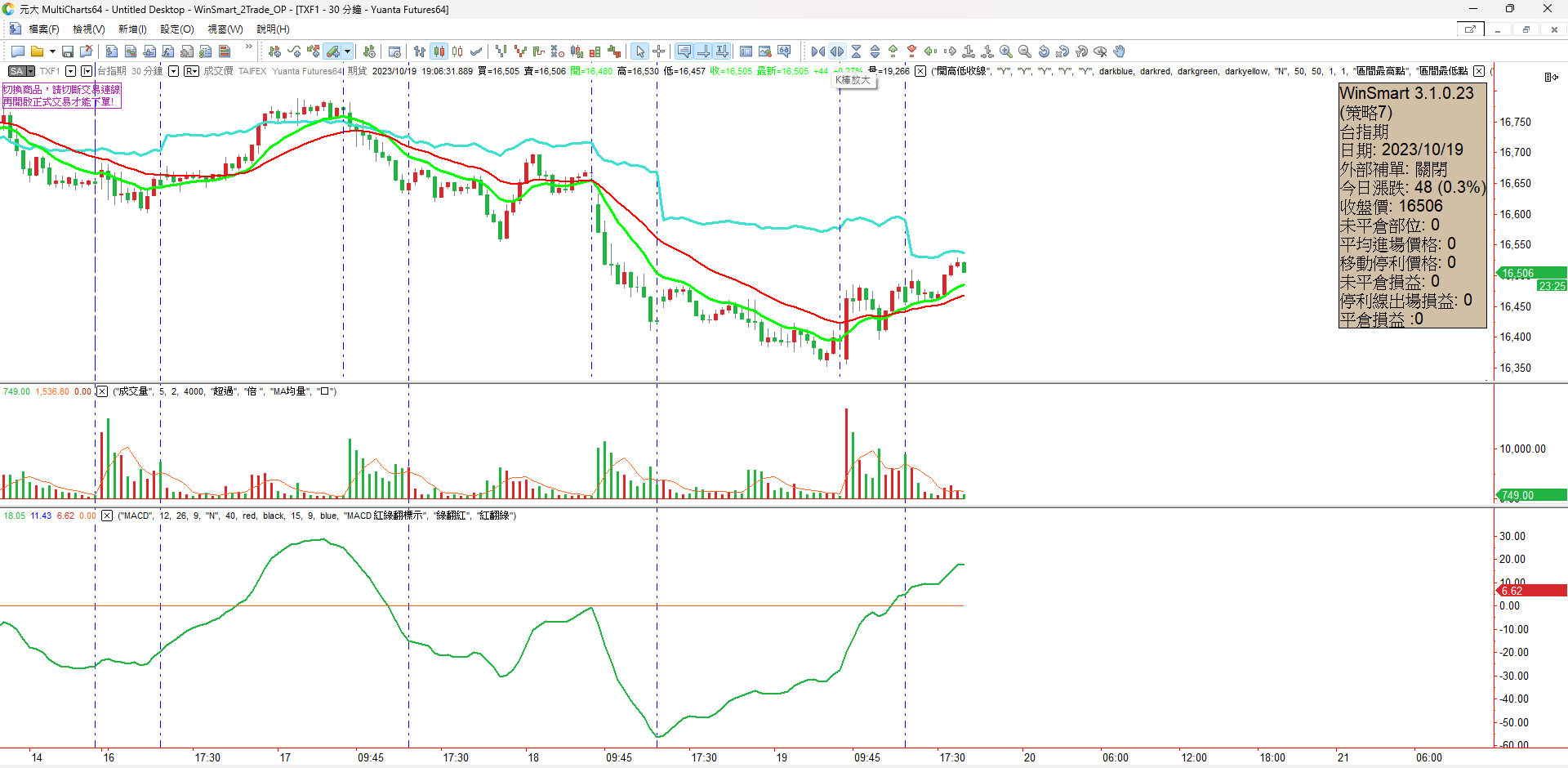Open the dropdown next to TXF1 symbol
This screenshot has width=1568, height=768.
tap(70, 71)
